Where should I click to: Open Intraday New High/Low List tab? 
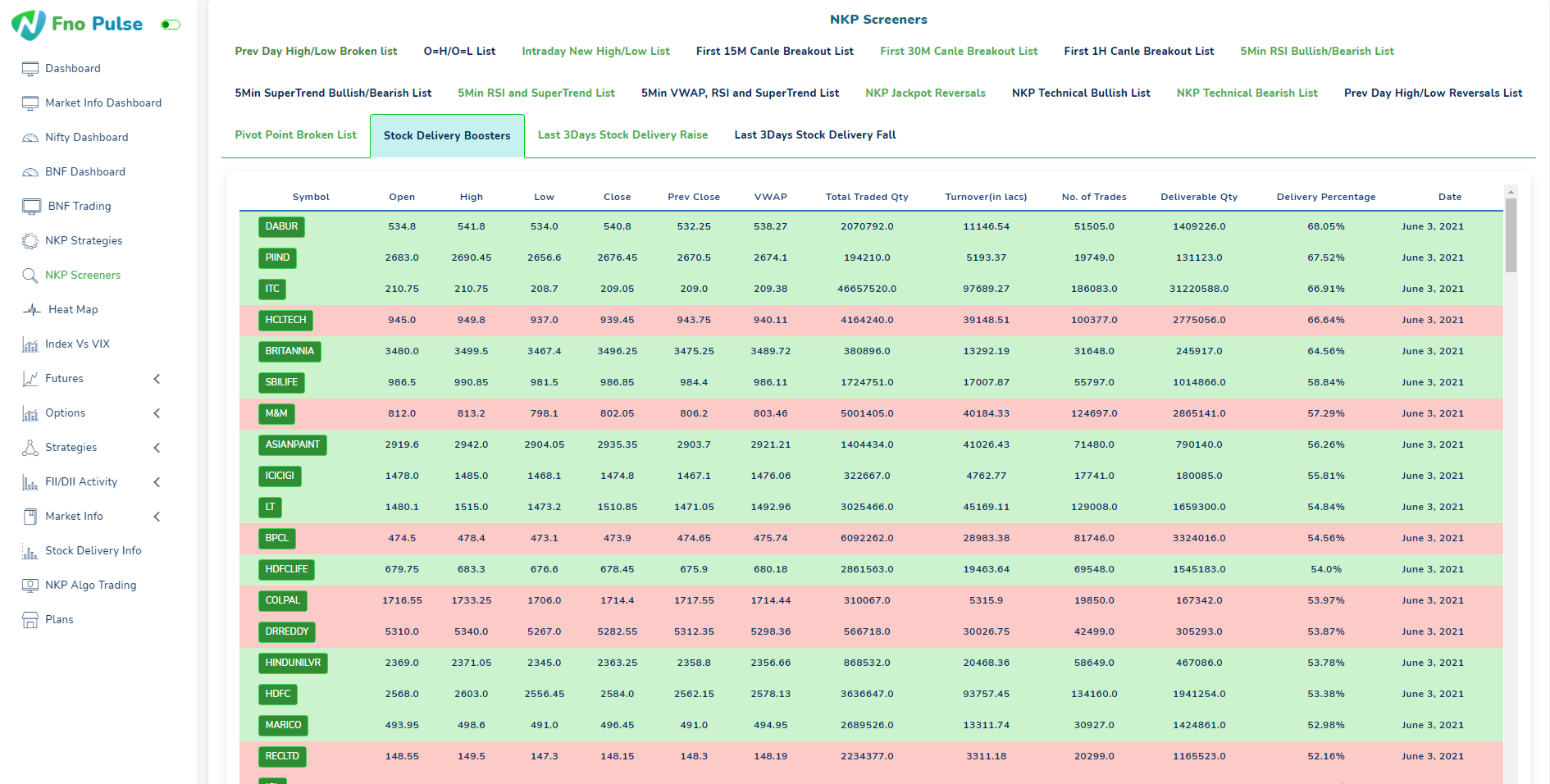tap(595, 51)
